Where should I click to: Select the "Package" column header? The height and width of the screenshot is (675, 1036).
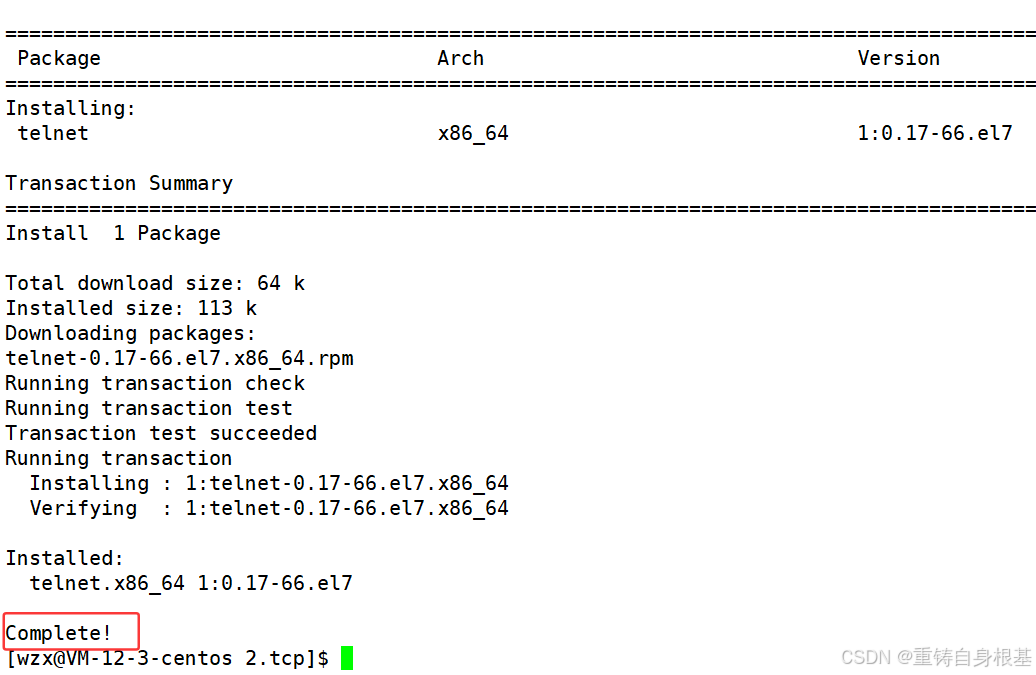59,58
